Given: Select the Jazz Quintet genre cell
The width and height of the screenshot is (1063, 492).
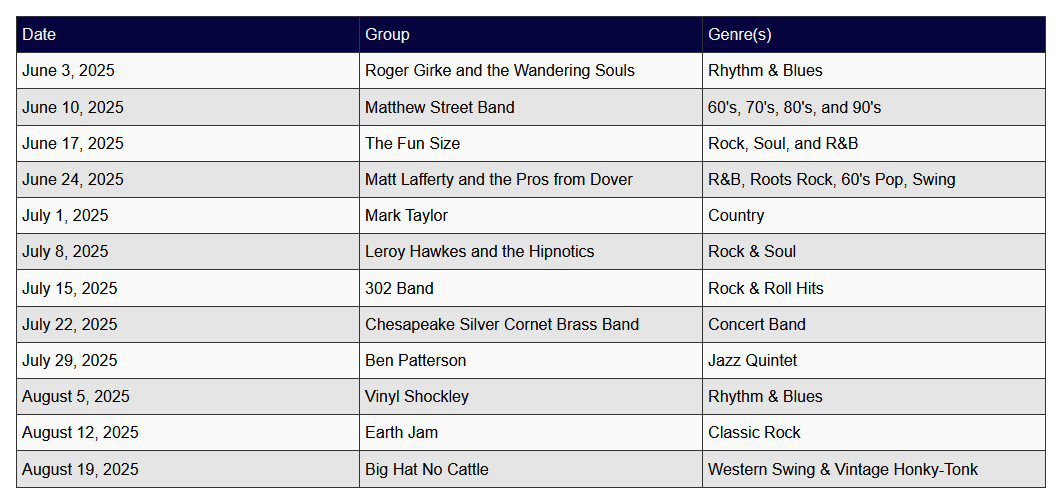Looking at the screenshot, I should coord(752,360).
